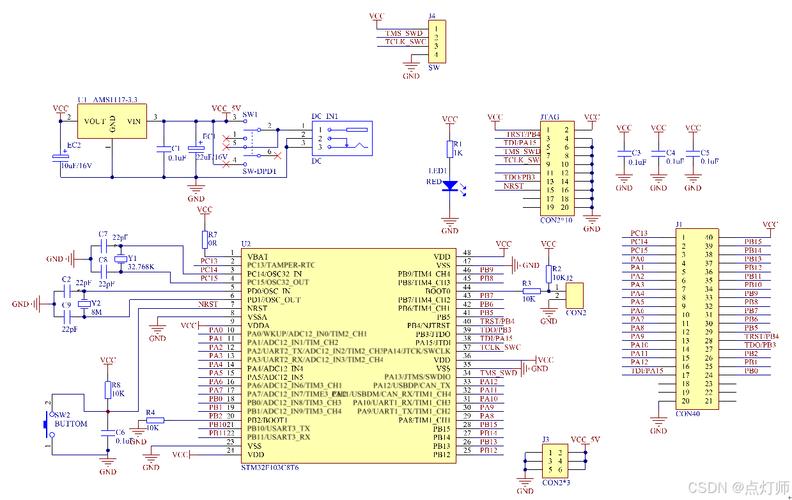This screenshot has height=500, width=792.
Task: Select the PB3/JTDO pin label
Action: click(x=433, y=334)
